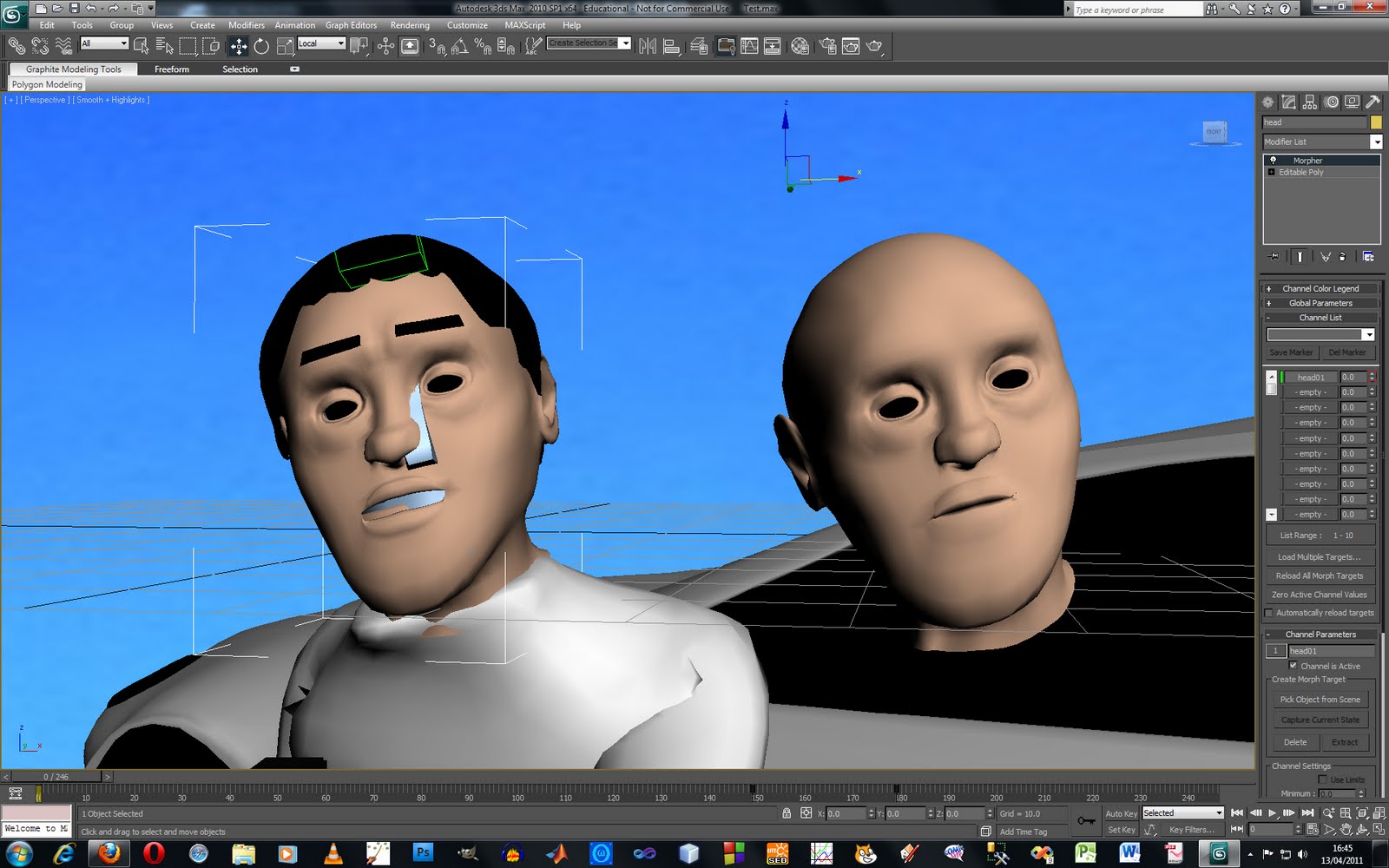
Task: Open the Create panel icon in command panel
Action: 1267,102
